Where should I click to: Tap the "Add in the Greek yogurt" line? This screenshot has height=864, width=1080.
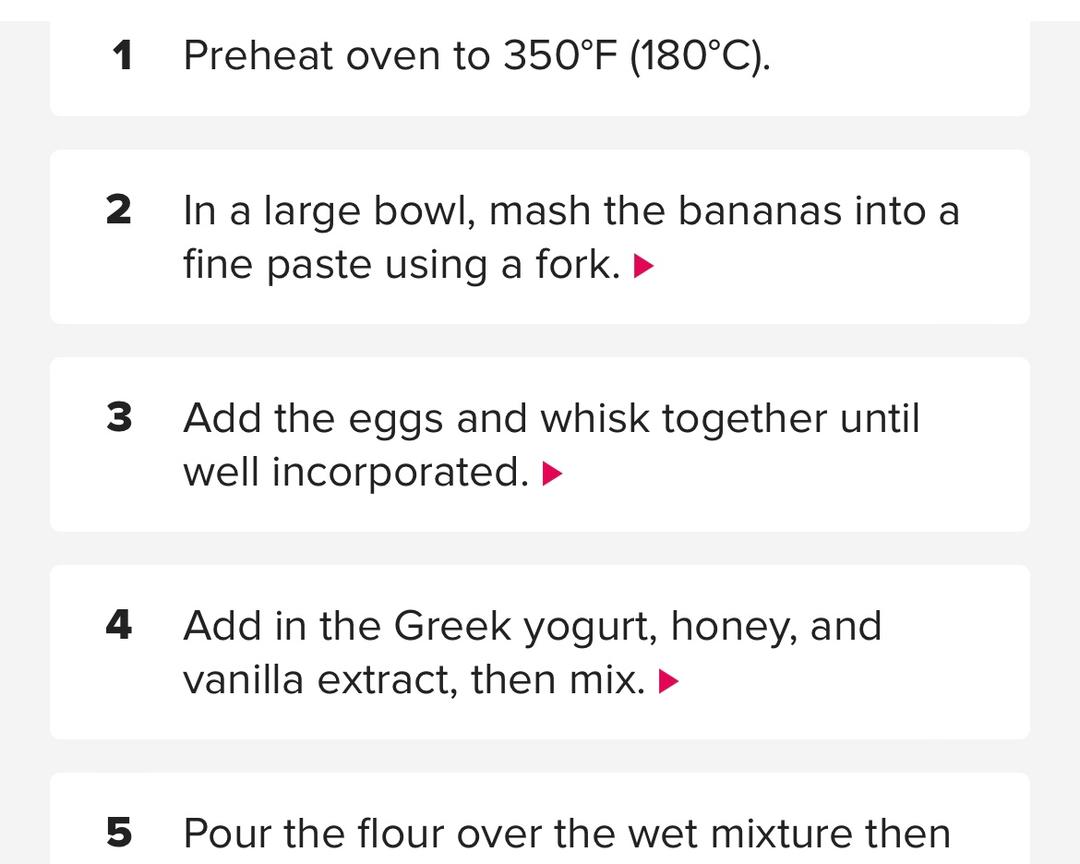click(x=532, y=626)
